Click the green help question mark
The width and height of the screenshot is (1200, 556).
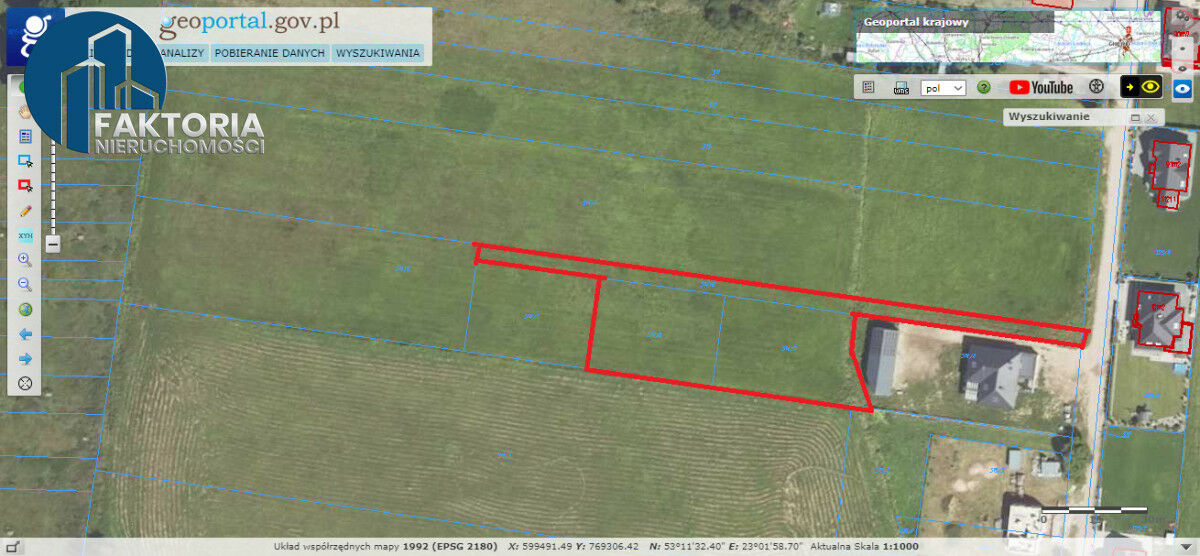click(x=984, y=88)
